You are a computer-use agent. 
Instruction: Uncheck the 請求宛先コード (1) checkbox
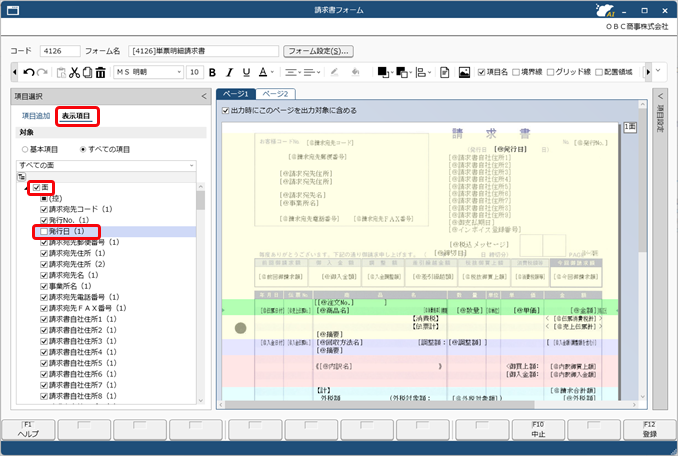tap(44, 209)
